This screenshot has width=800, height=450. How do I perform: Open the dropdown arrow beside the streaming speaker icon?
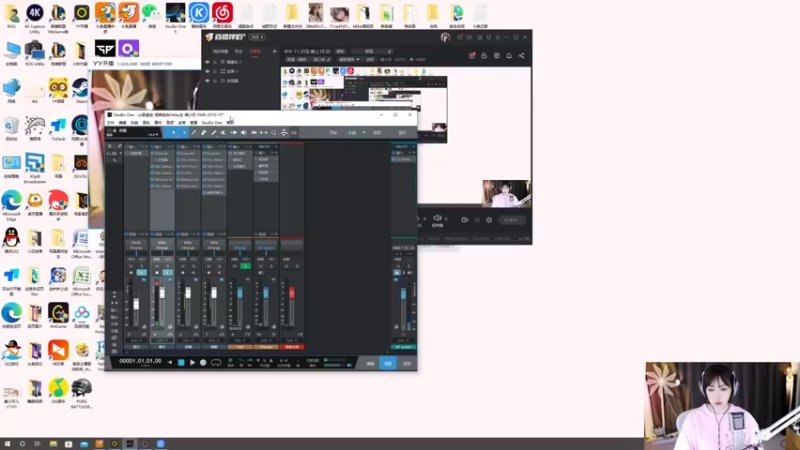(x=446, y=218)
